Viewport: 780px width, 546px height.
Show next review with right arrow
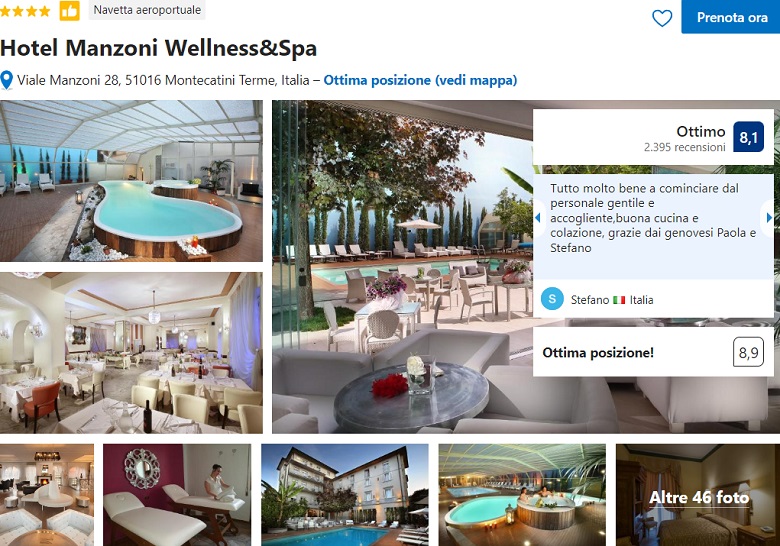(x=769, y=218)
